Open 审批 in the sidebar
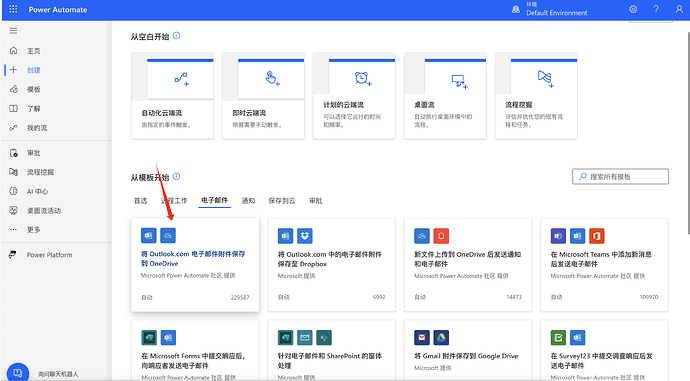Image resolution: width=690 pixels, height=381 pixels. pos(33,153)
